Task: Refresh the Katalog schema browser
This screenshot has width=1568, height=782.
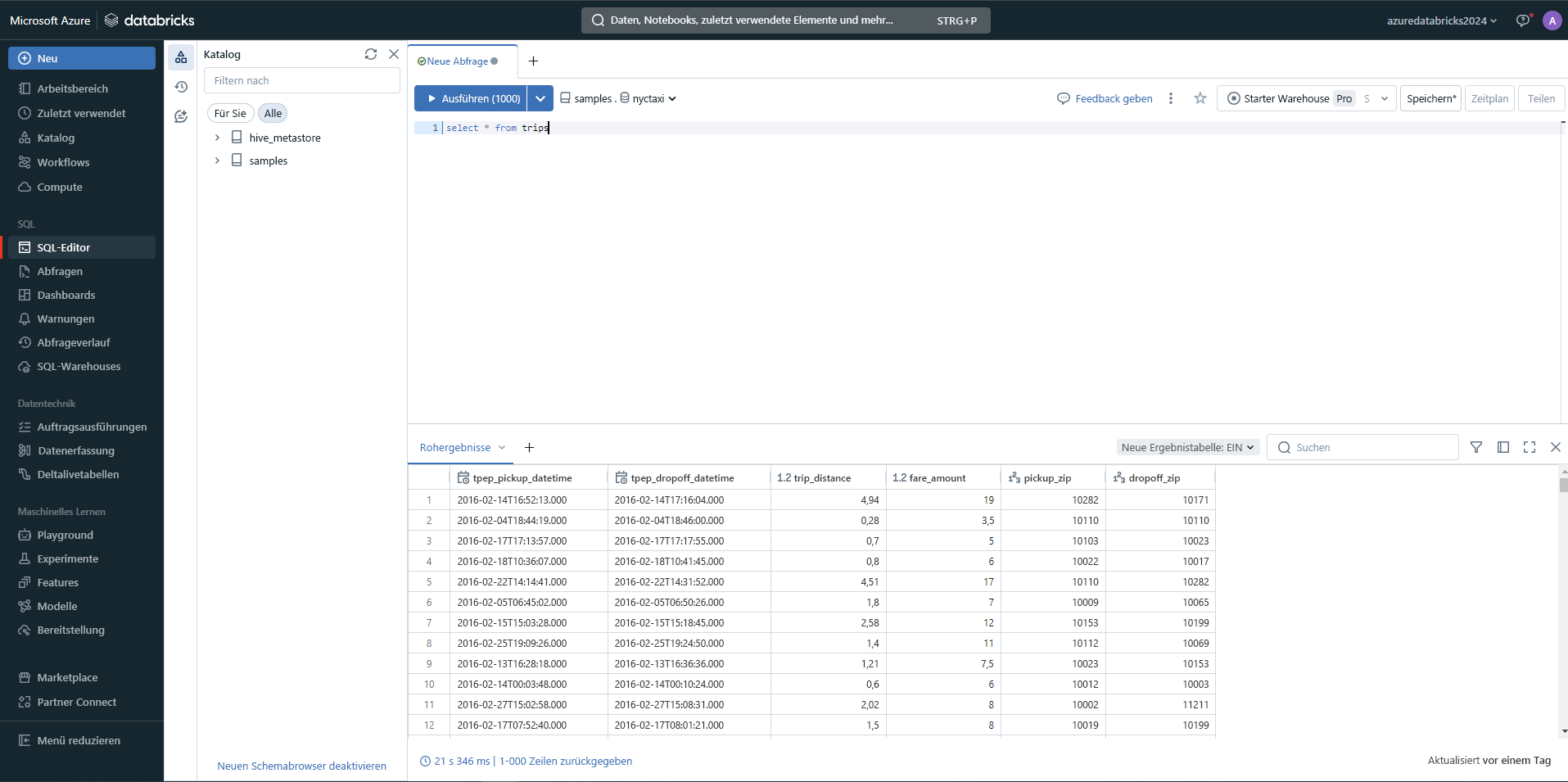Action: [x=371, y=54]
